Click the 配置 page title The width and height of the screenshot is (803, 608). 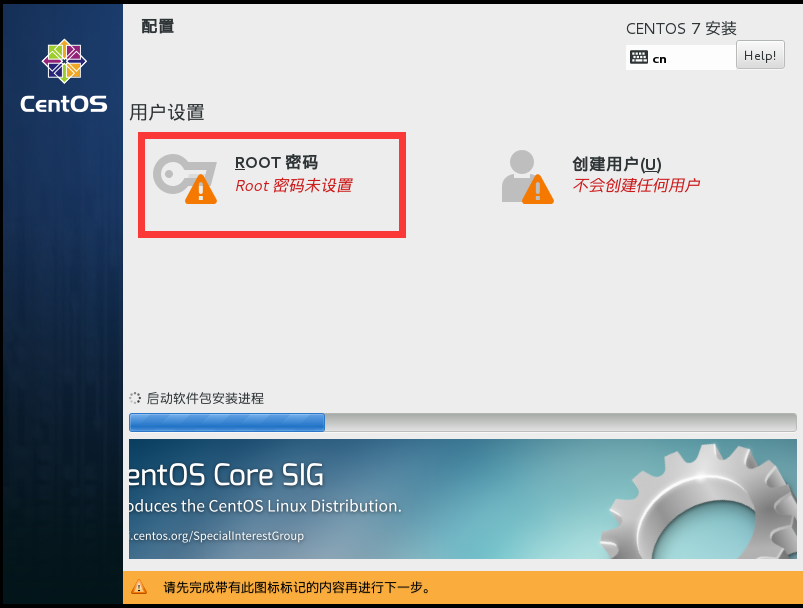[x=158, y=26]
